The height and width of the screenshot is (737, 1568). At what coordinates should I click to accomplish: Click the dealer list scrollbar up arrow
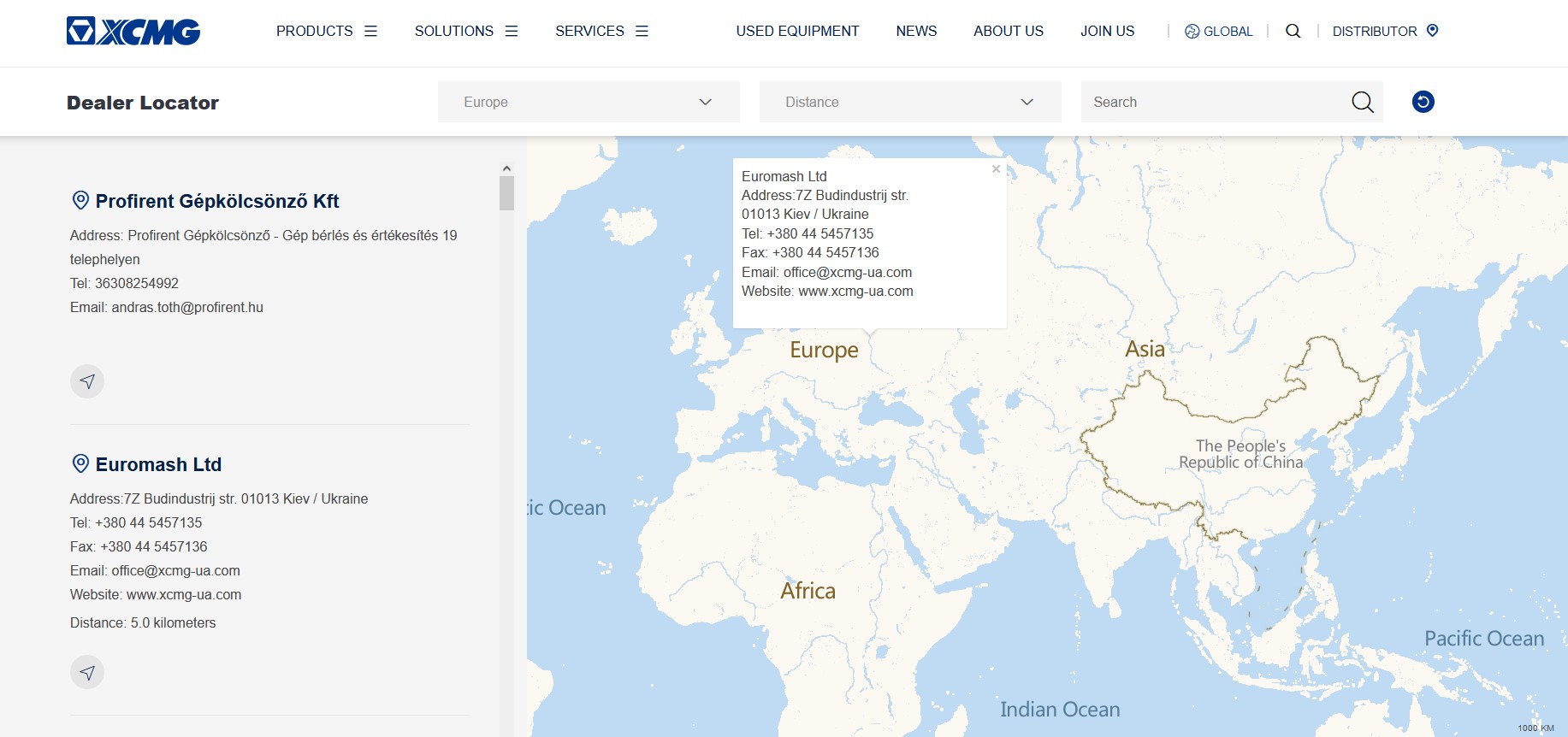506,168
